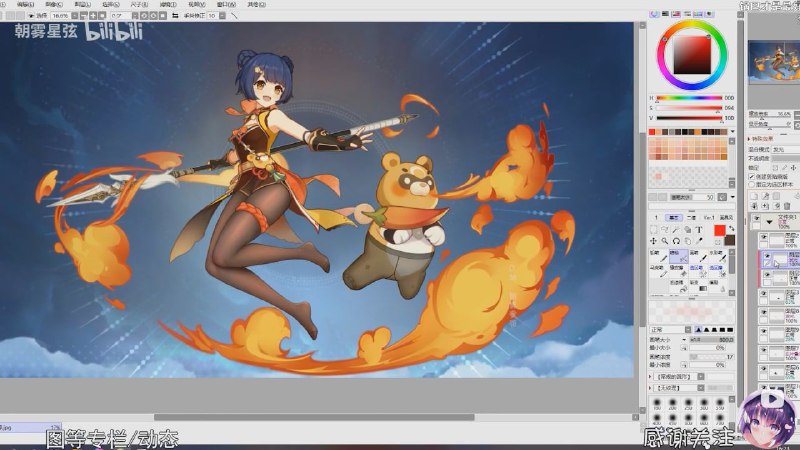This screenshot has width=800, height=450.
Task: Toggle lock transparent pixels icon
Action: 776,167
